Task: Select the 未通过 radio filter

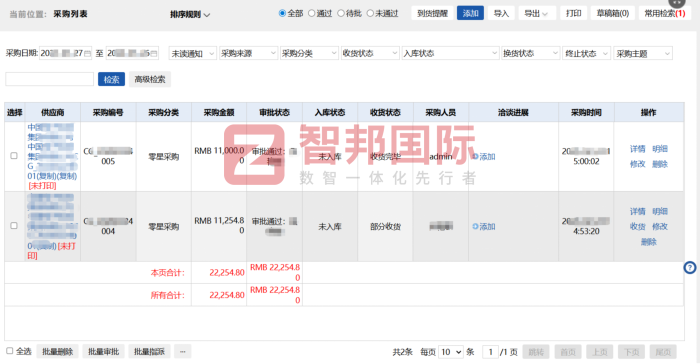Action: pos(370,13)
